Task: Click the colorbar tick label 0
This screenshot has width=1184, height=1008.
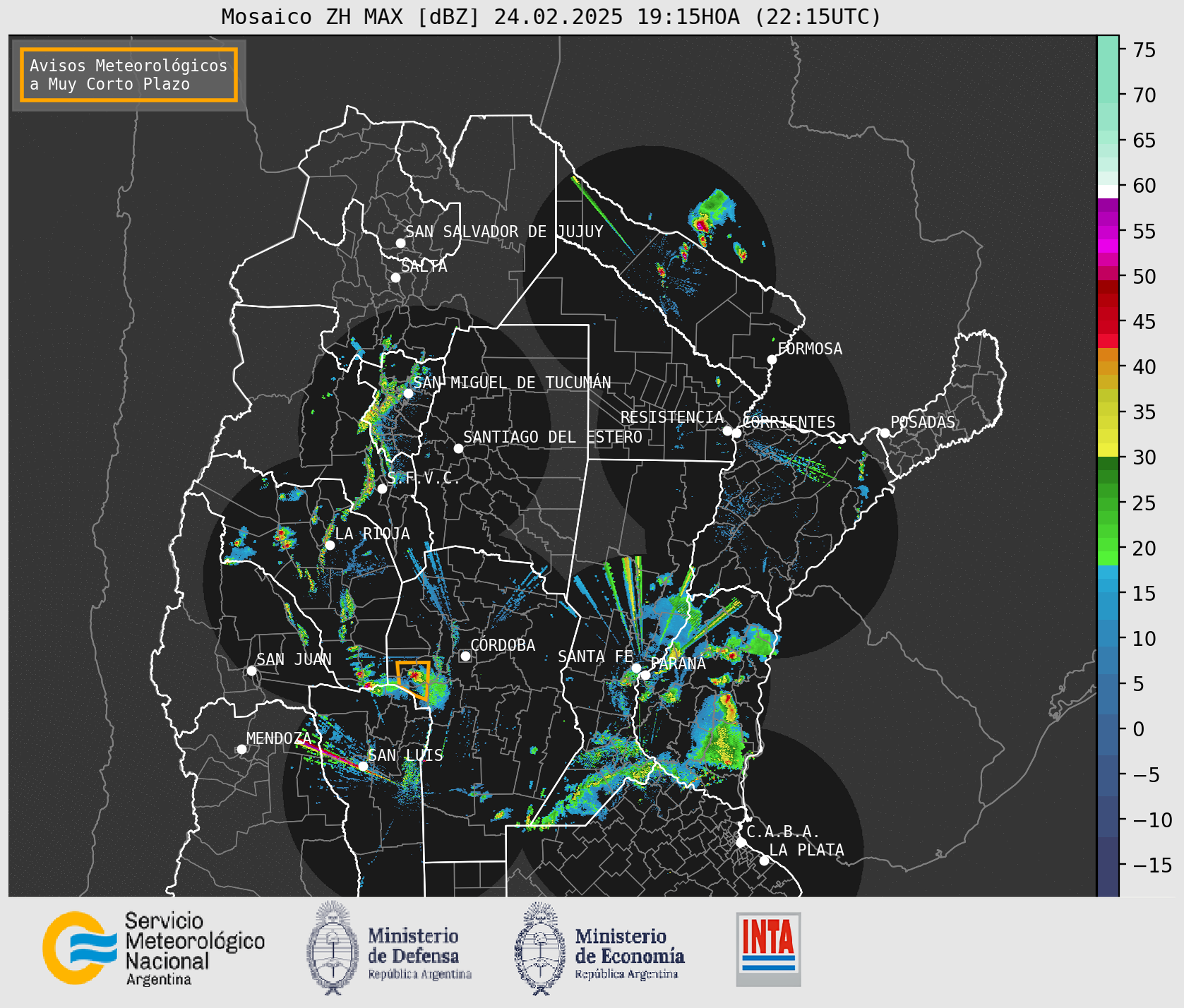Action: [1138, 729]
